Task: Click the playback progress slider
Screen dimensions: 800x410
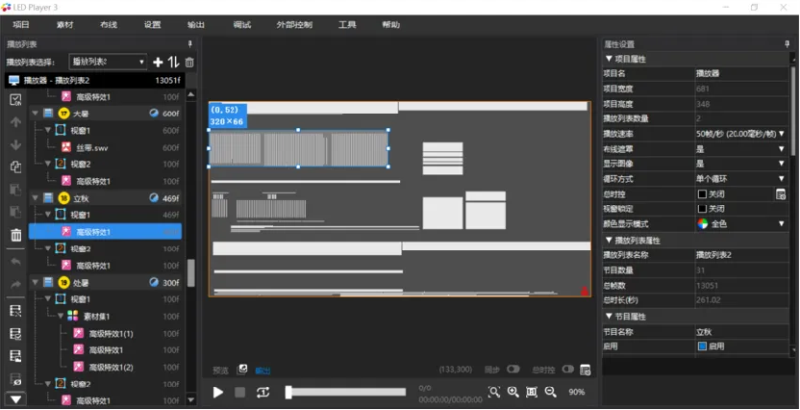Action: point(345,392)
